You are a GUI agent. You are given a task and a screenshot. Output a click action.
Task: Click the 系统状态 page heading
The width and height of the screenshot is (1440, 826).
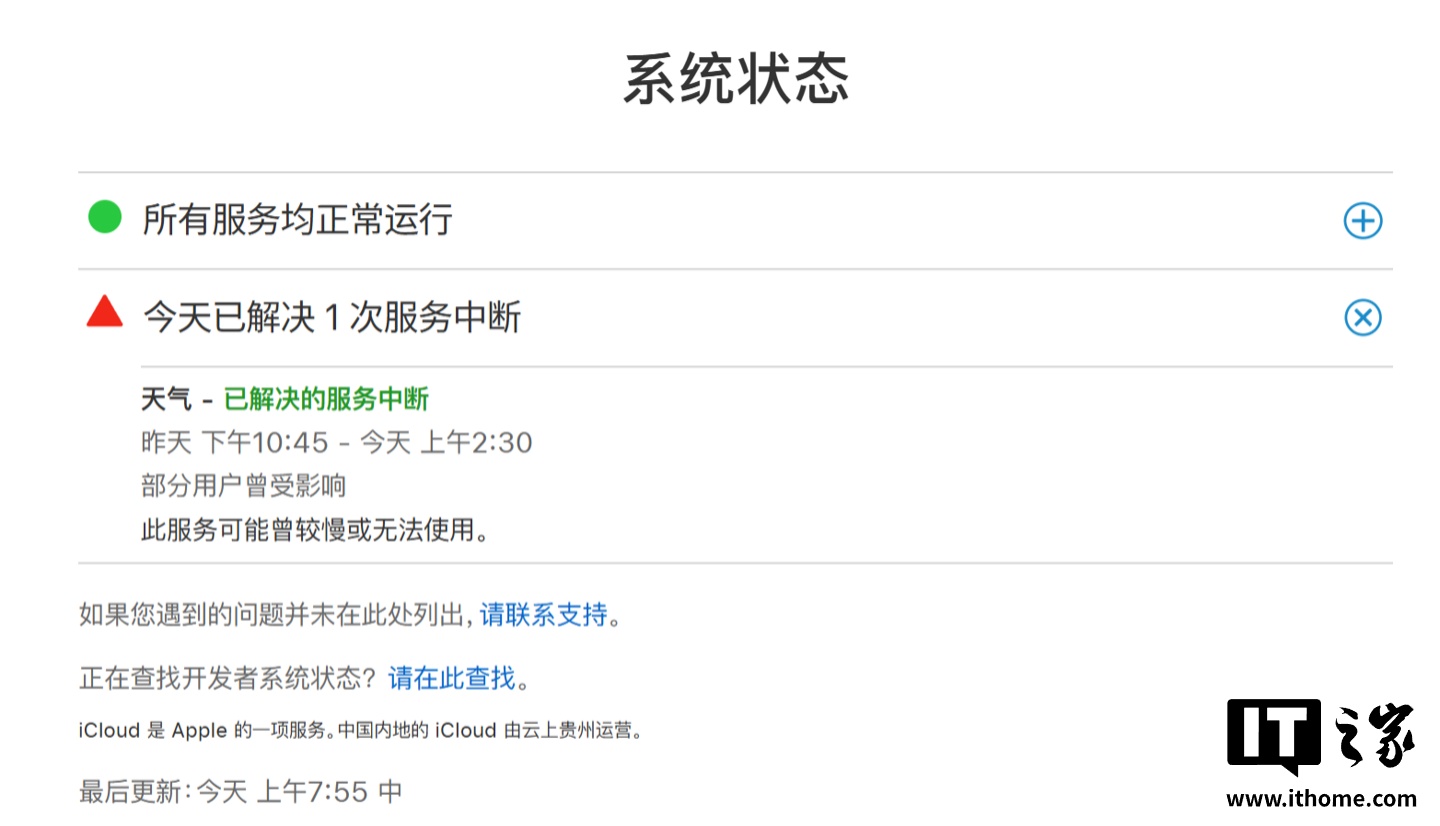point(736,80)
